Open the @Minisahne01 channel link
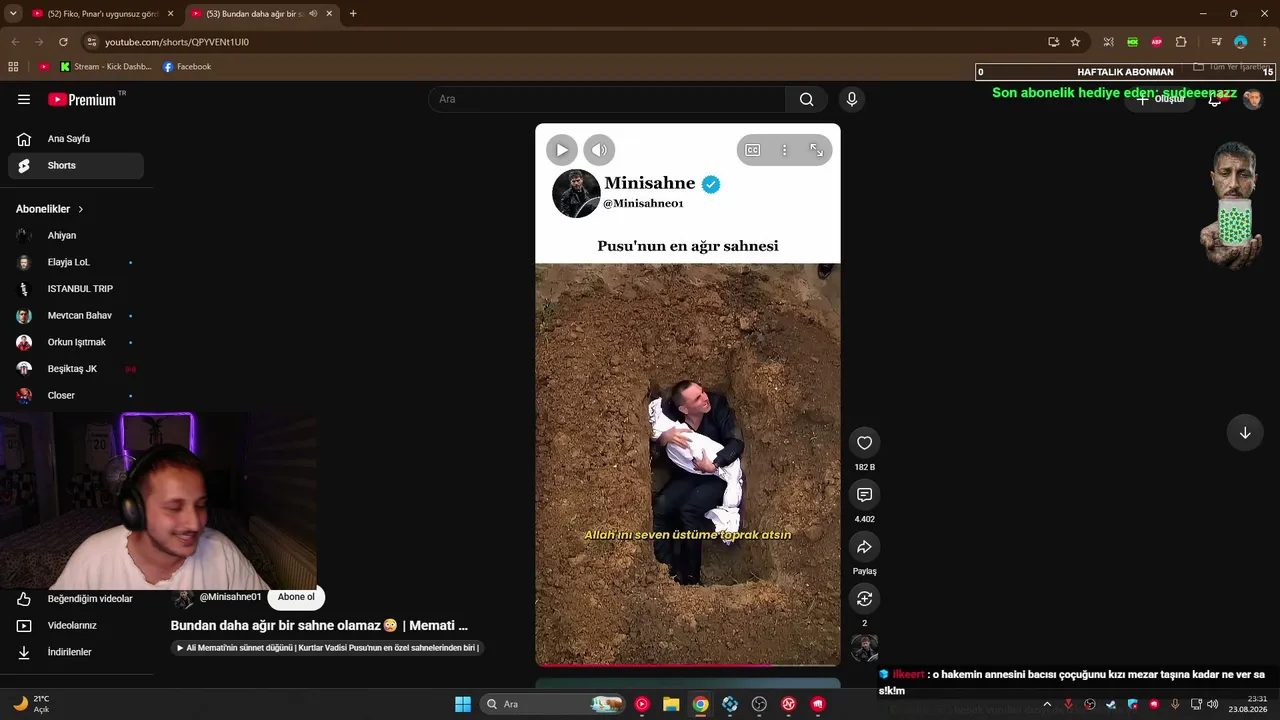This screenshot has height=720, width=1280. (x=230, y=597)
